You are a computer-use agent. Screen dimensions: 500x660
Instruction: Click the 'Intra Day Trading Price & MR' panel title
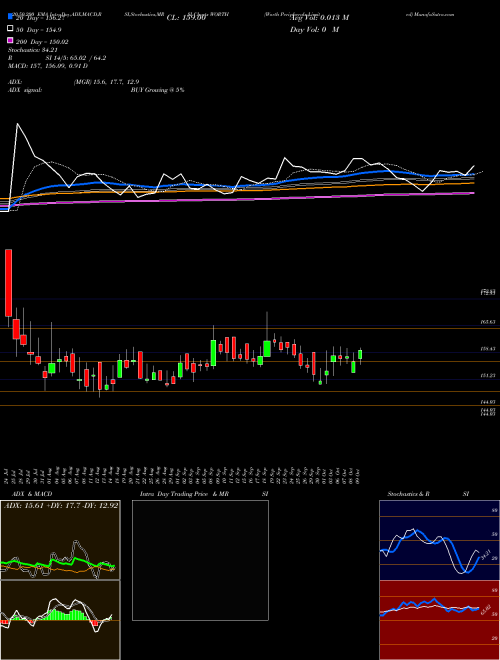[184, 494]
